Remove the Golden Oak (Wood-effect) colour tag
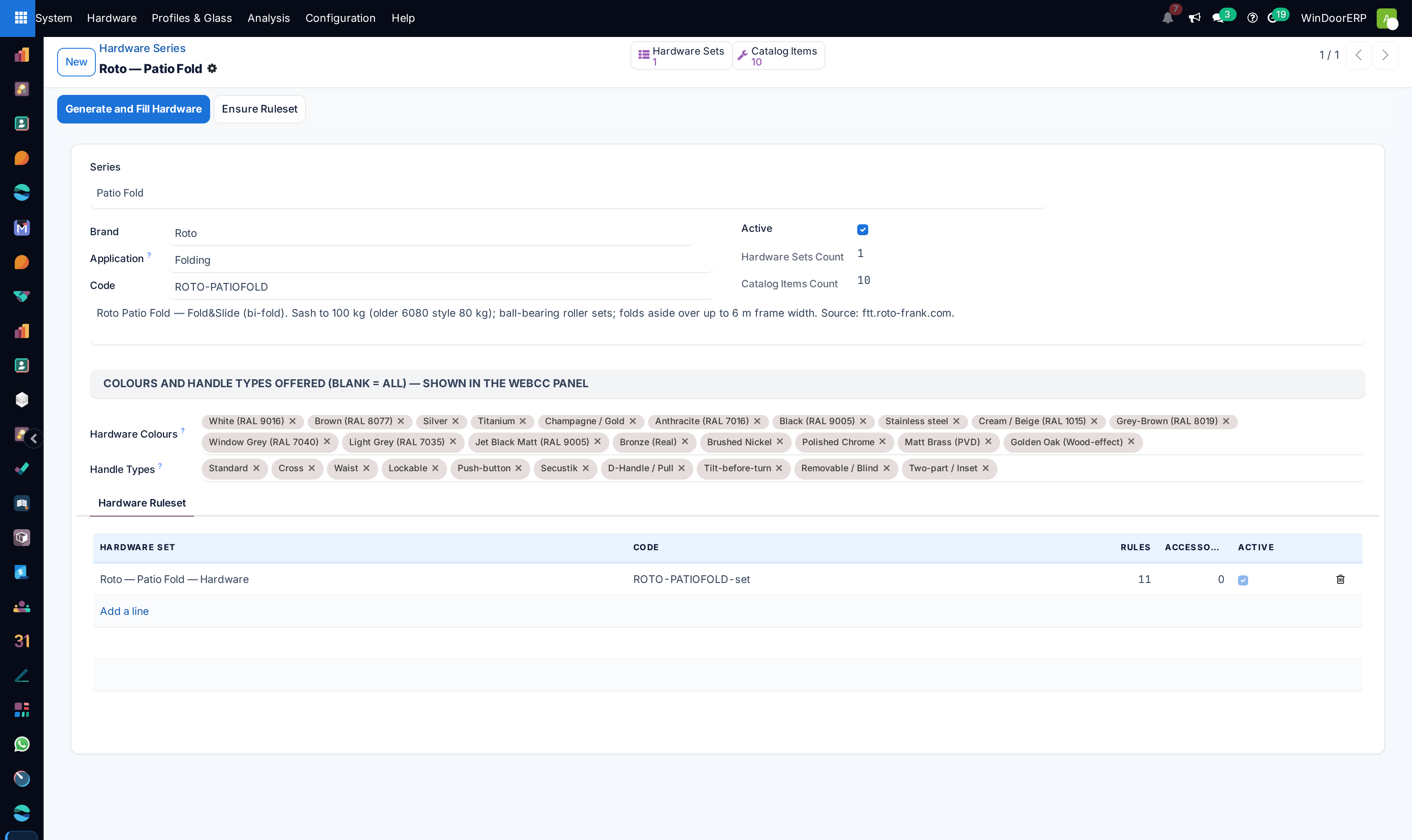Screen dimensions: 1412x840 coord(1131,441)
